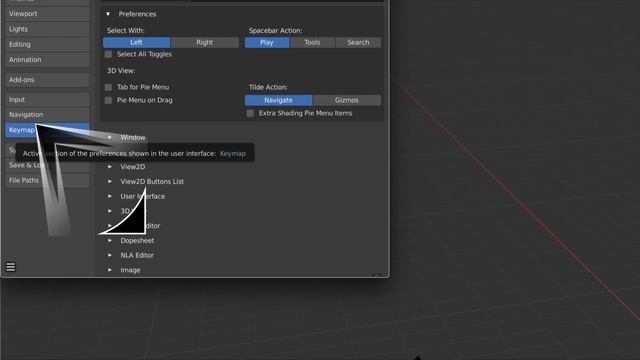Open the Editing preferences section
This screenshot has width=640, height=360.
(x=47, y=44)
